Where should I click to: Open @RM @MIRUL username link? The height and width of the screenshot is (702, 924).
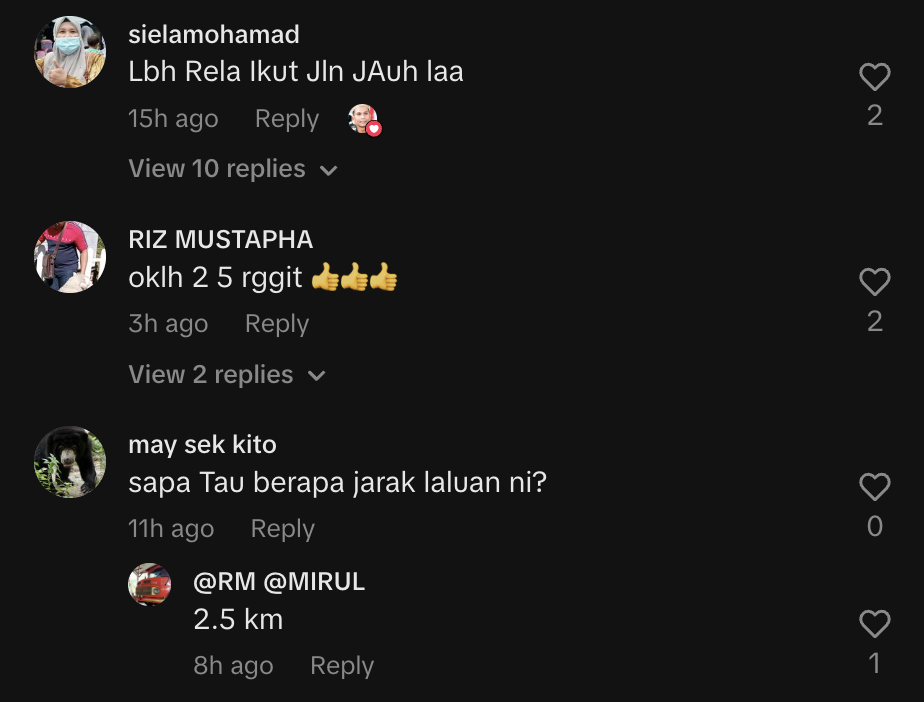tap(279, 582)
